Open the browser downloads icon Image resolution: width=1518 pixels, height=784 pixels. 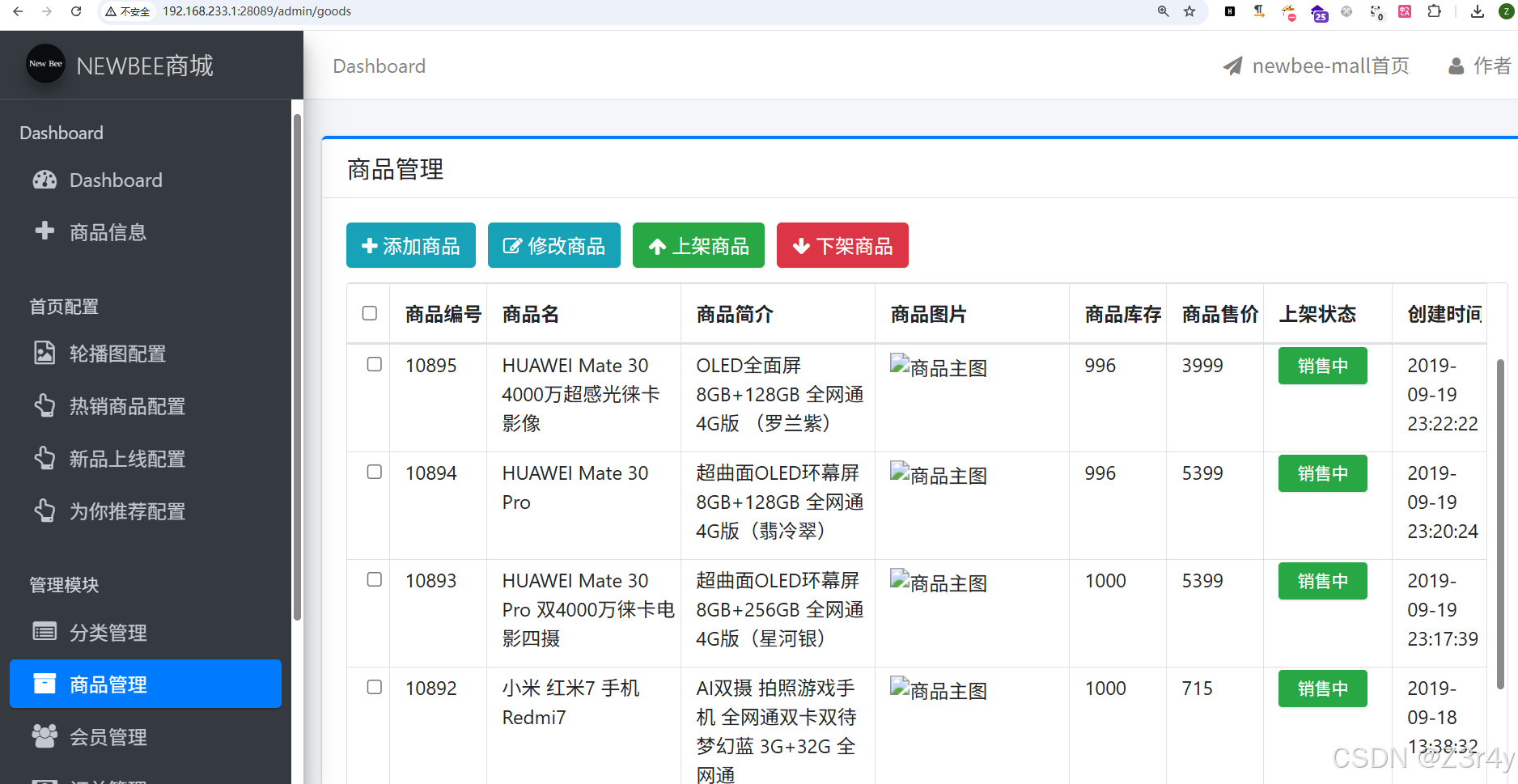coord(1478,11)
